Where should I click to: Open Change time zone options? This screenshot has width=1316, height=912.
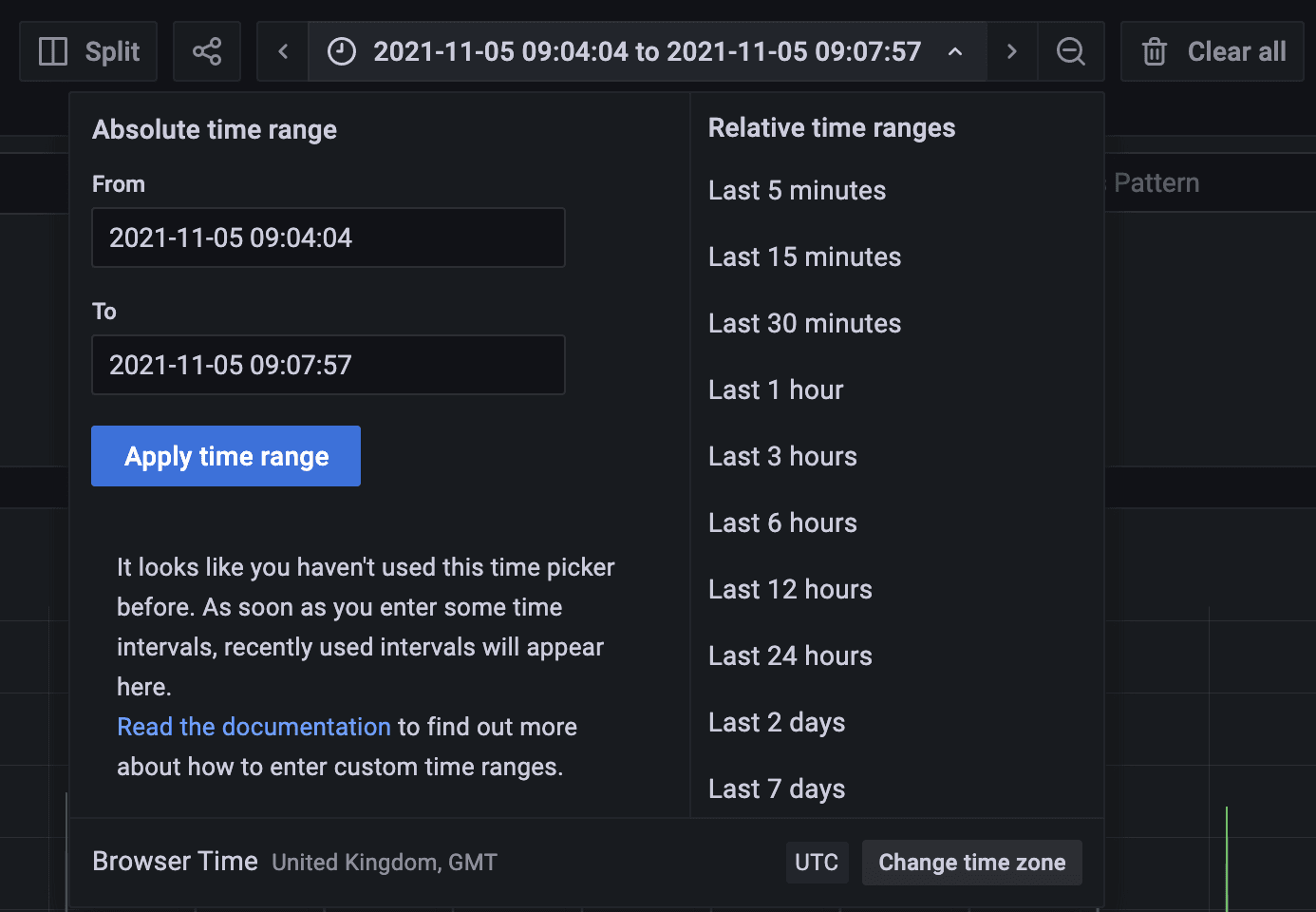click(971, 862)
